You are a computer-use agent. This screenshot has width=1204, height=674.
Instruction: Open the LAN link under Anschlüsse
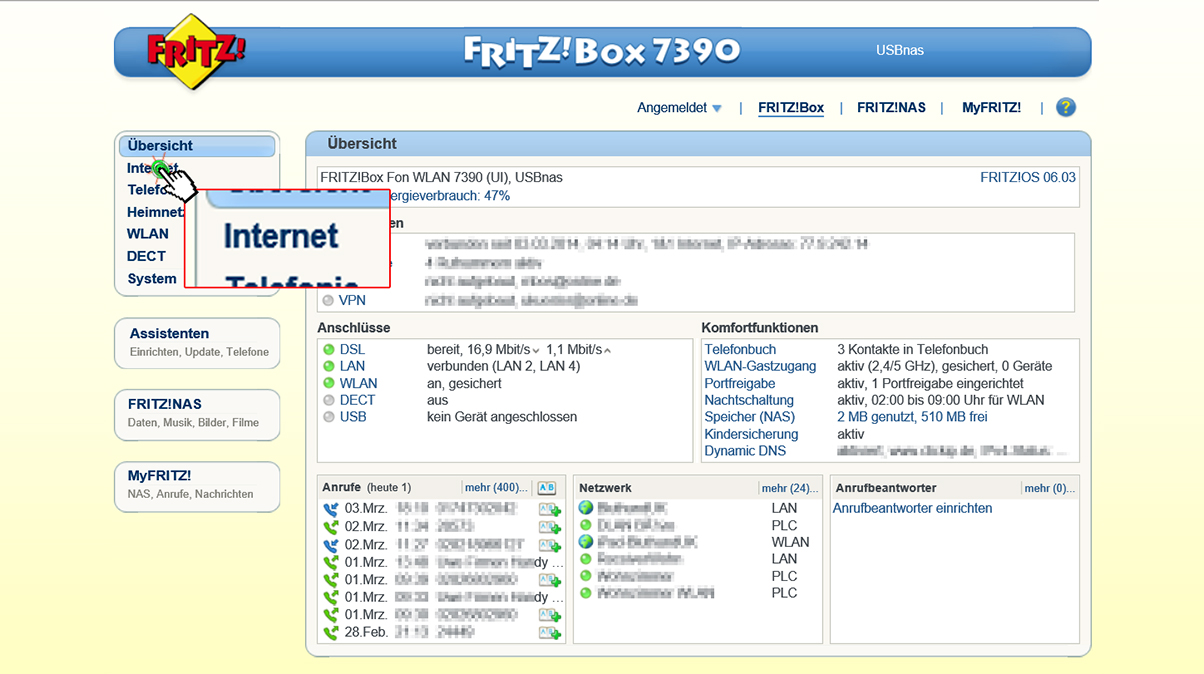point(352,367)
